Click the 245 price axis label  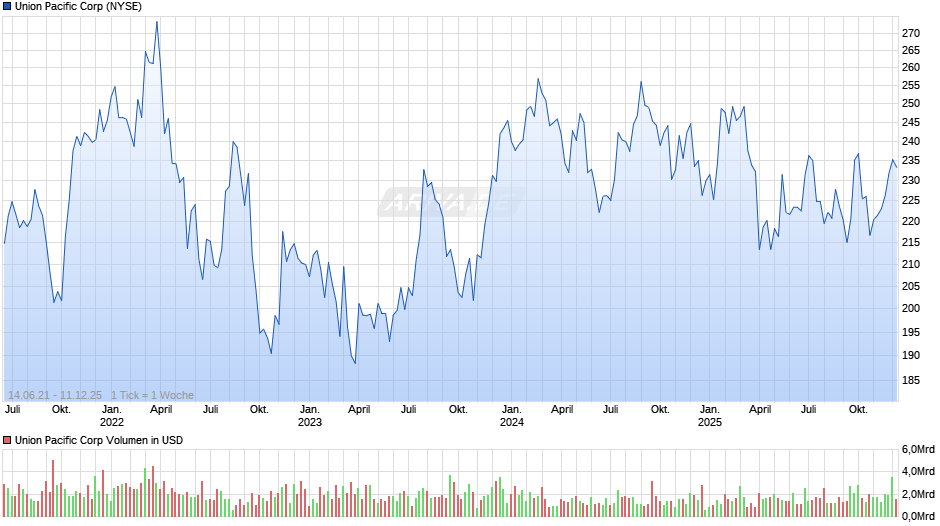pyautogui.click(x=911, y=122)
